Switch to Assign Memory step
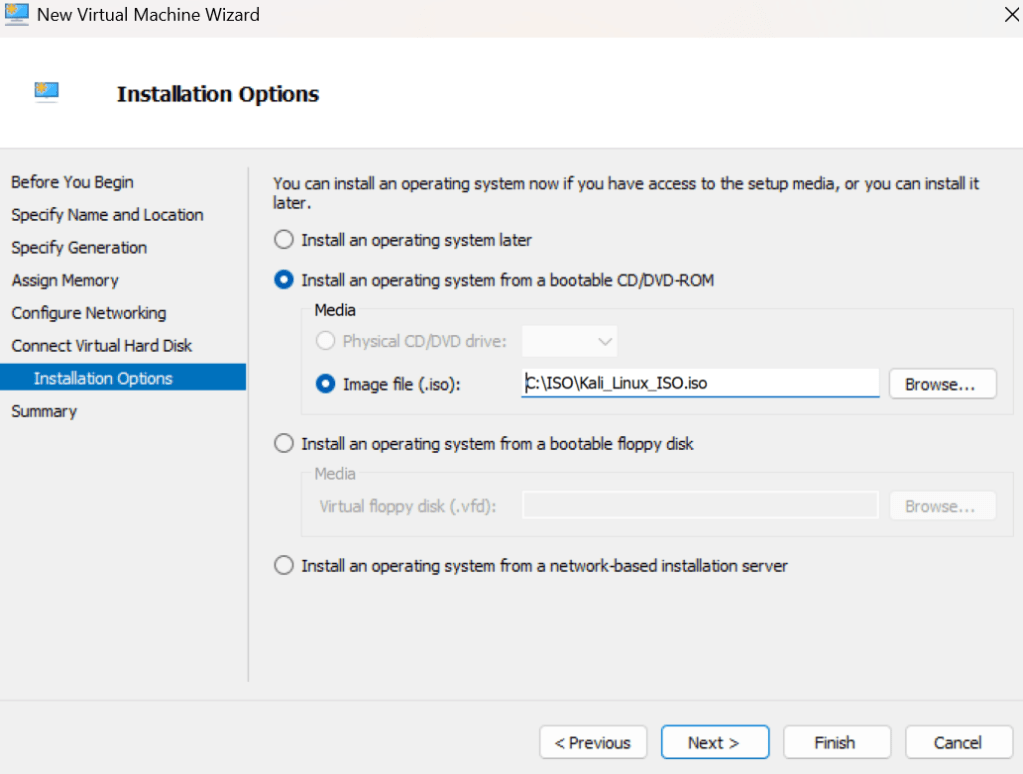Screen dimensions: 1023x774 coord(65,281)
